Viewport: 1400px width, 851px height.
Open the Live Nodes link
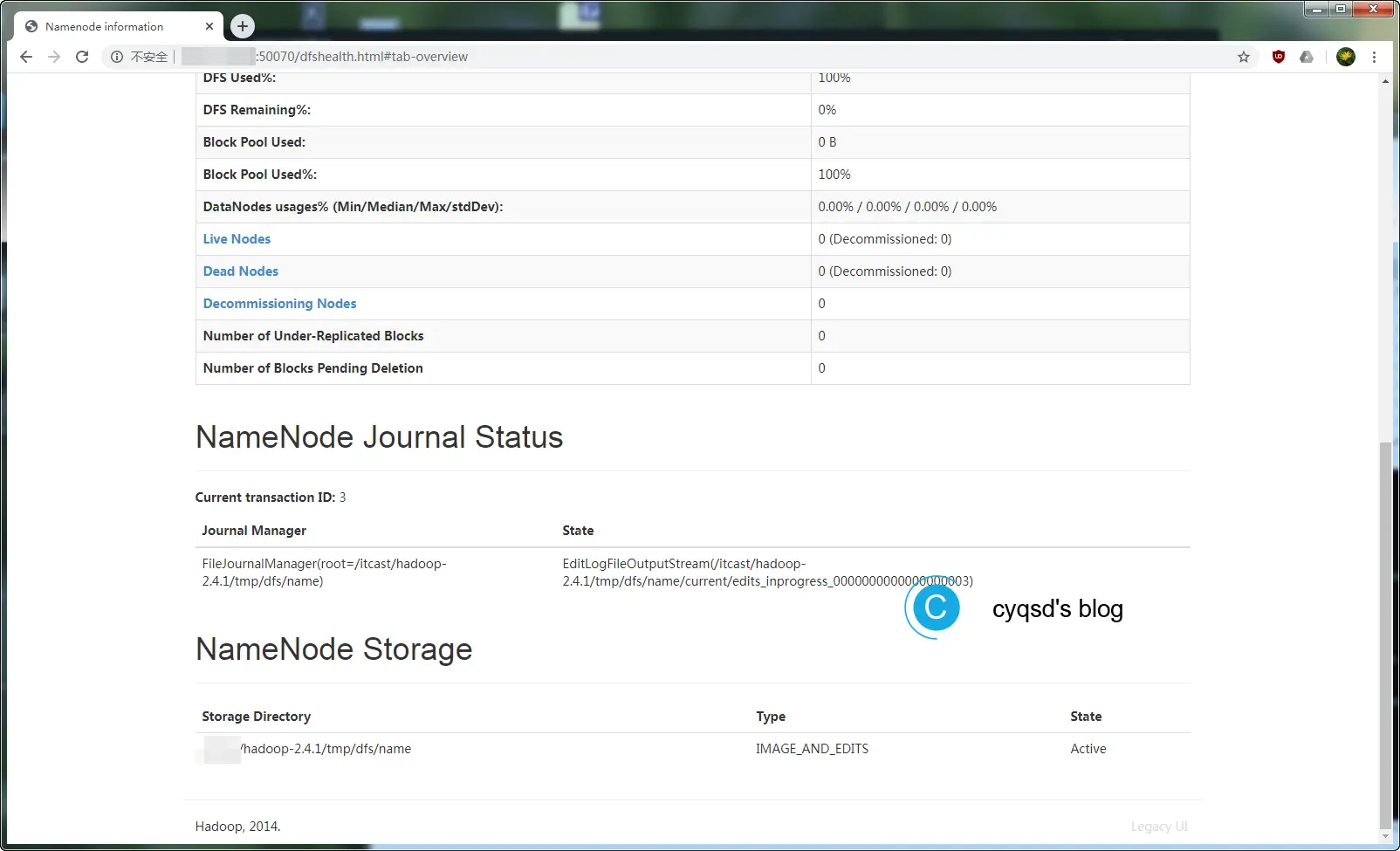[237, 239]
